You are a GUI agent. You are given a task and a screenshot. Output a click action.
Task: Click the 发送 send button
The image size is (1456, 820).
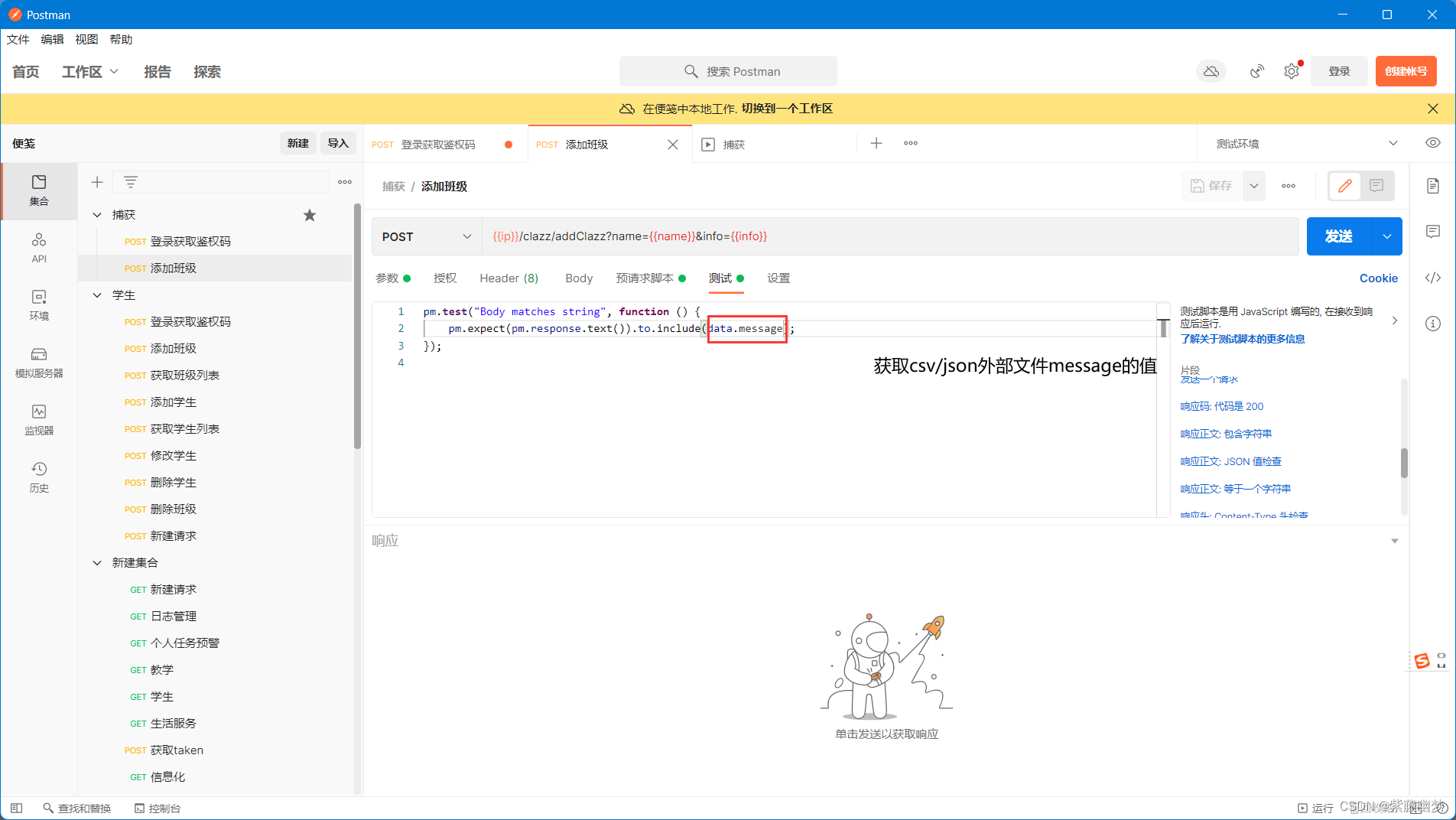coord(1339,236)
